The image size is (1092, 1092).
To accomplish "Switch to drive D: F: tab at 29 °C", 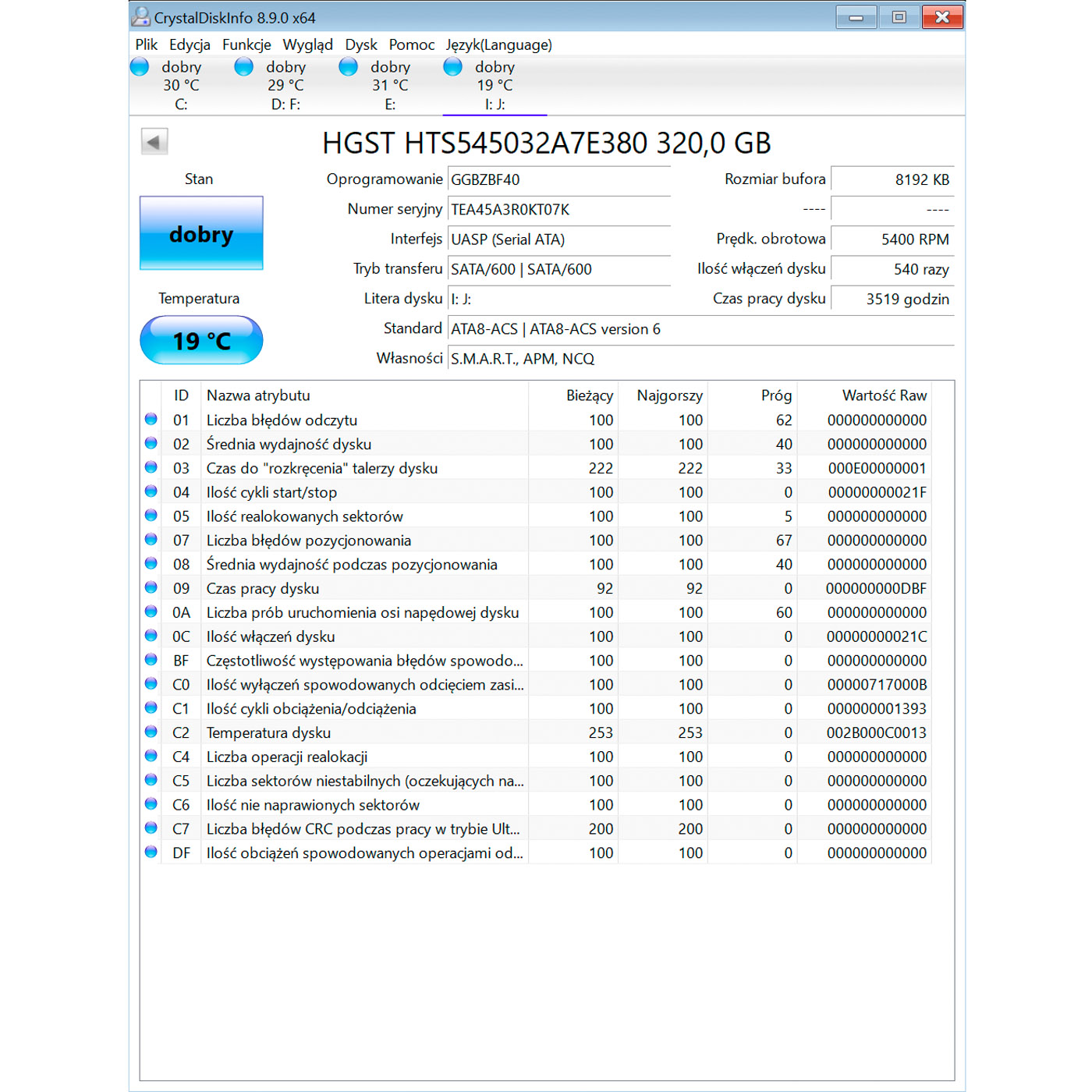I will coord(285,85).
